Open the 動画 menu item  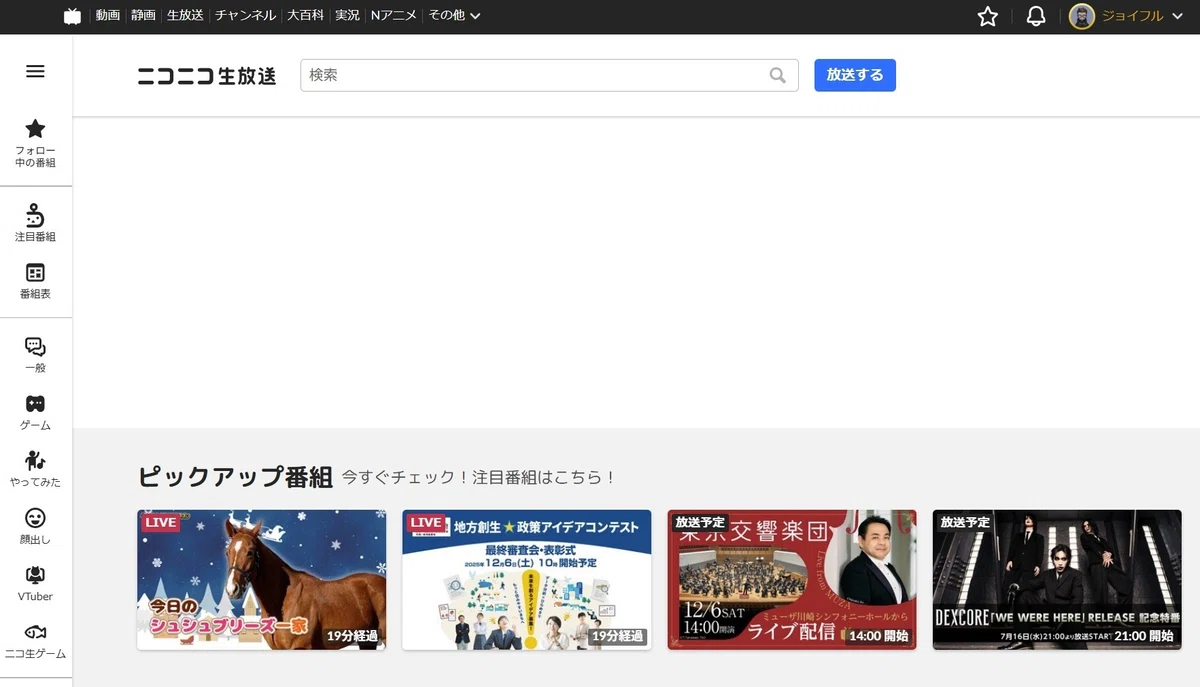click(x=108, y=16)
